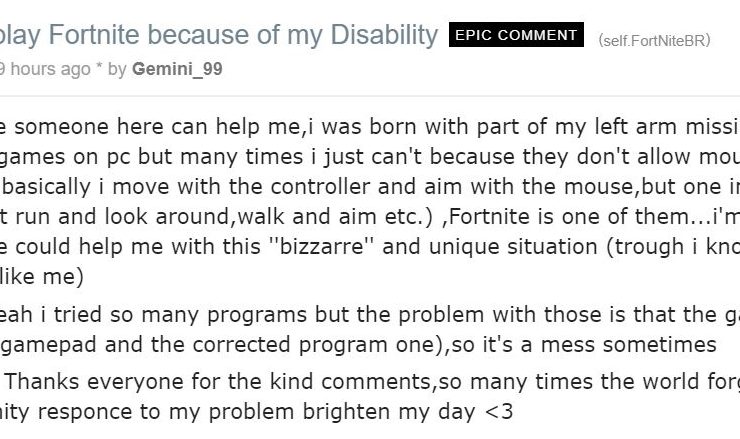Click the quoted word "bizzarre" in the post

click(321, 246)
